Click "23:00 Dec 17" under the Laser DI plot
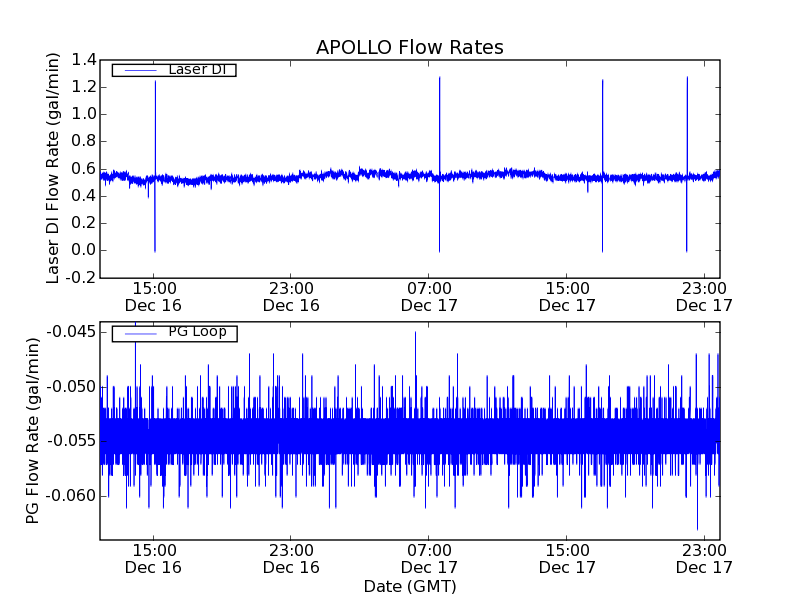 pyautogui.click(x=704, y=297)
